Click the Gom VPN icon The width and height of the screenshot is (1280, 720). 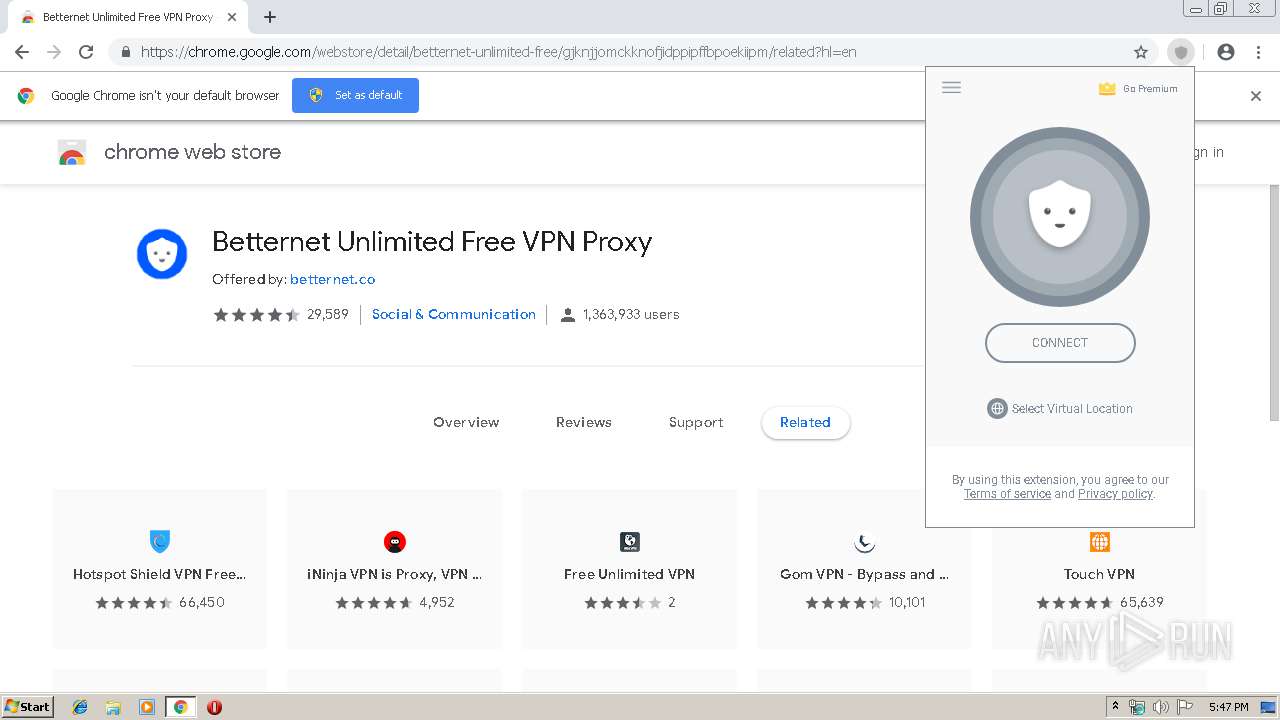click(x=865, y=542)
